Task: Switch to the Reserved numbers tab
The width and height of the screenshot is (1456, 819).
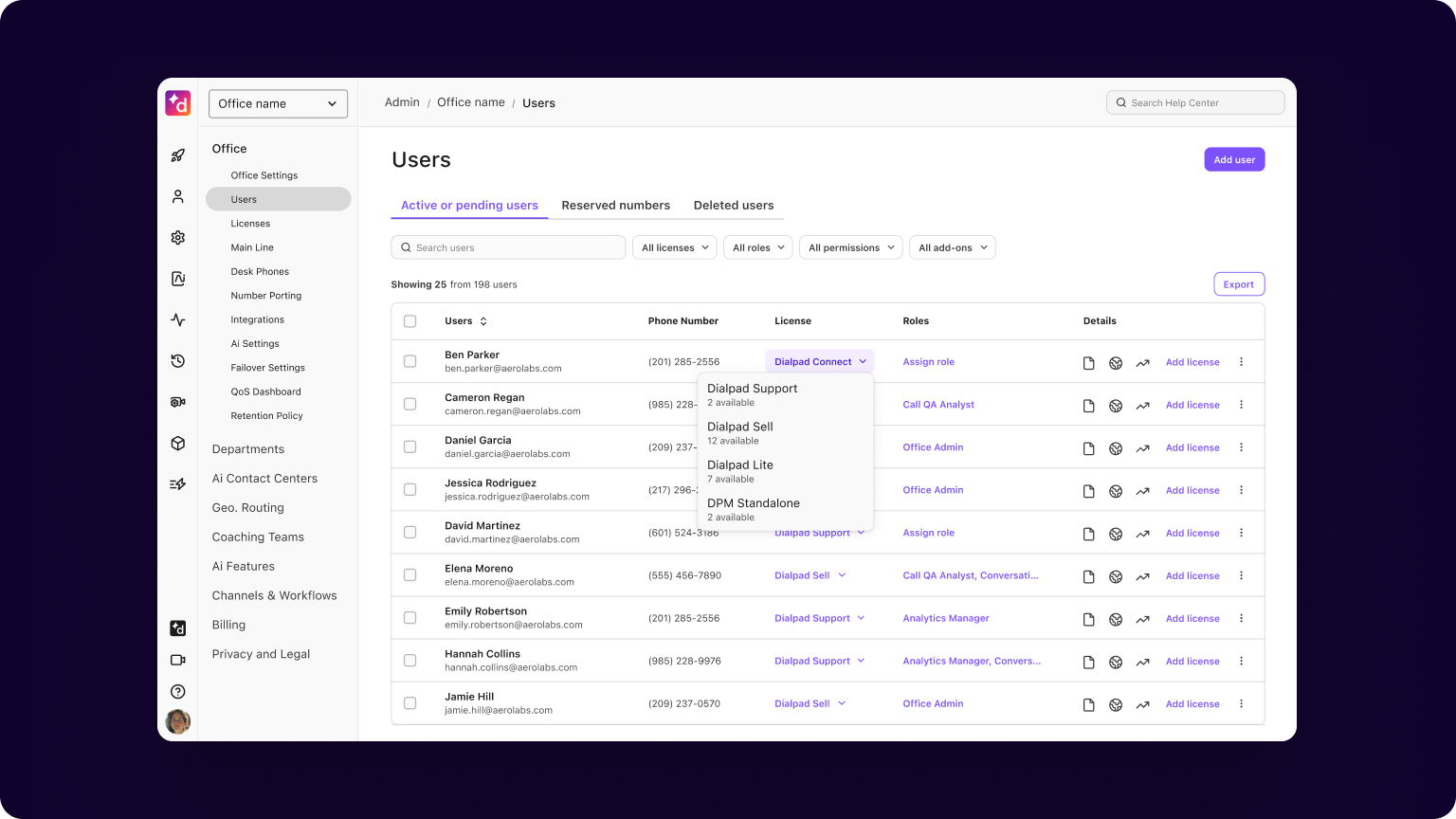Action: pos(615,205)
